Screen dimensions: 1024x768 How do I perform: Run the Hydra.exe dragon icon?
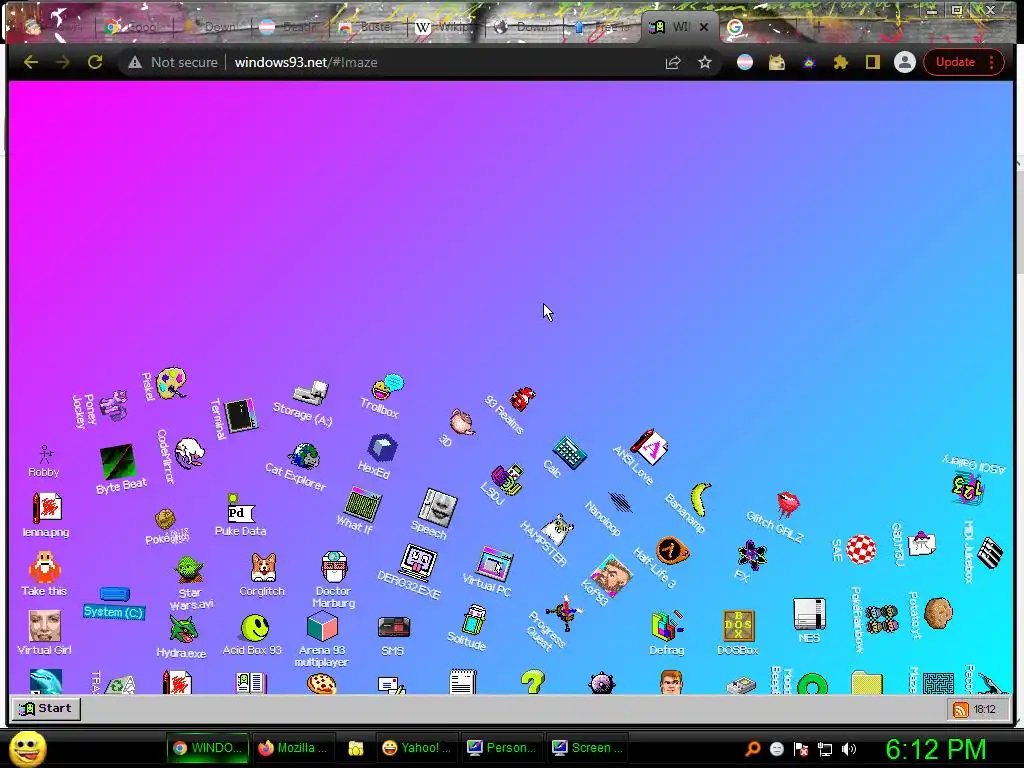pyautogui.click(x=184, y=629)
